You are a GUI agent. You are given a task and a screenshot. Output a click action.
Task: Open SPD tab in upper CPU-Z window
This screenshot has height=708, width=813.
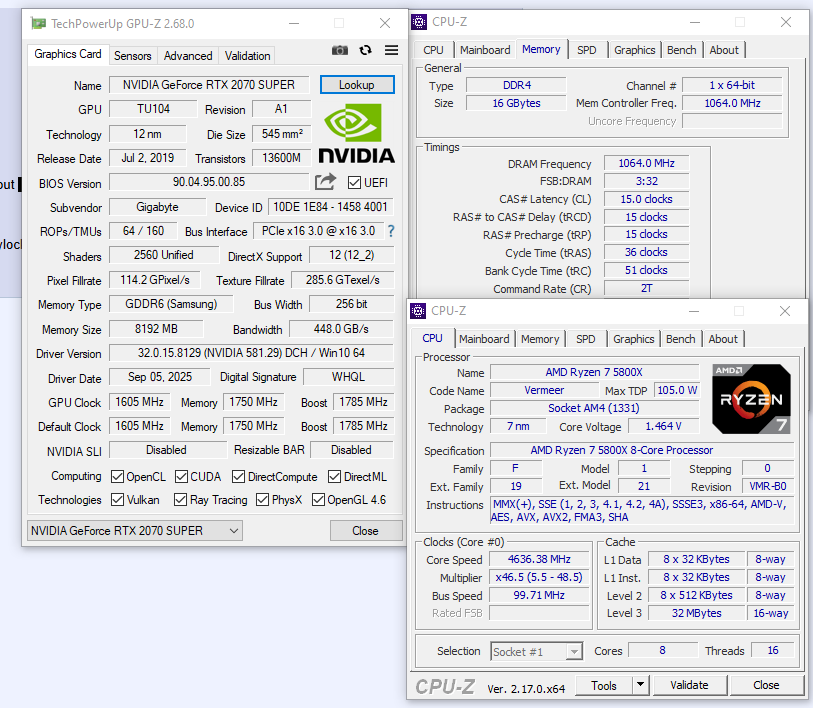(x=586, y=50)
